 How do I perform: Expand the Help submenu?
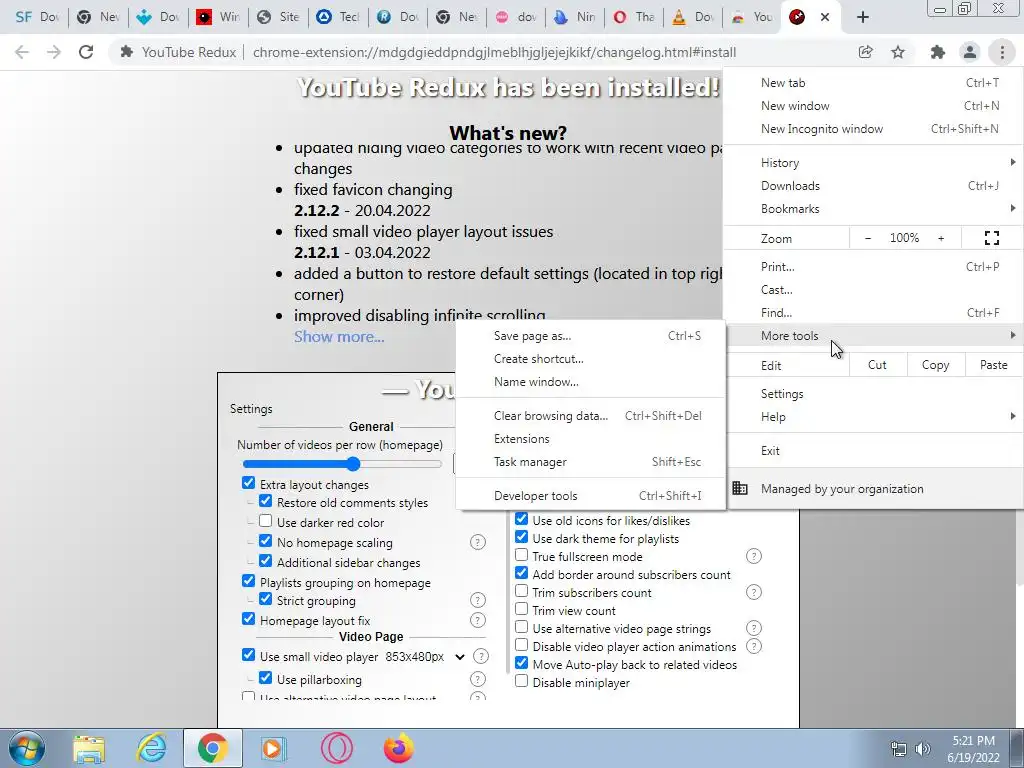coord(873,417)
